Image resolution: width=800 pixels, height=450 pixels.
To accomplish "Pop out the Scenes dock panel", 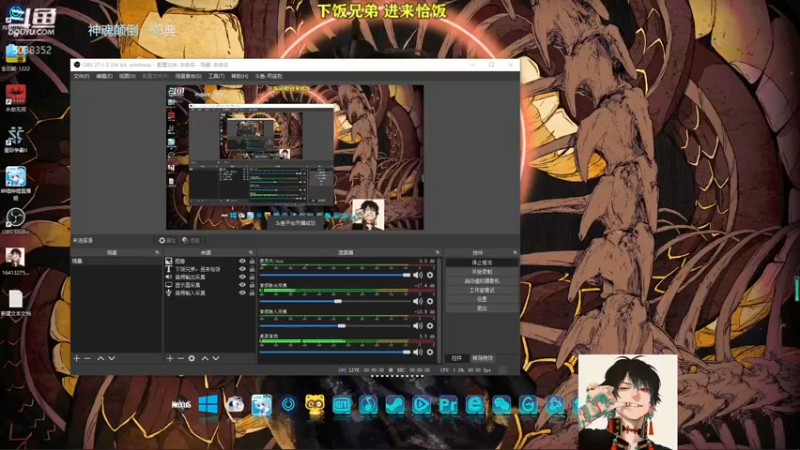I will (157, 253).
